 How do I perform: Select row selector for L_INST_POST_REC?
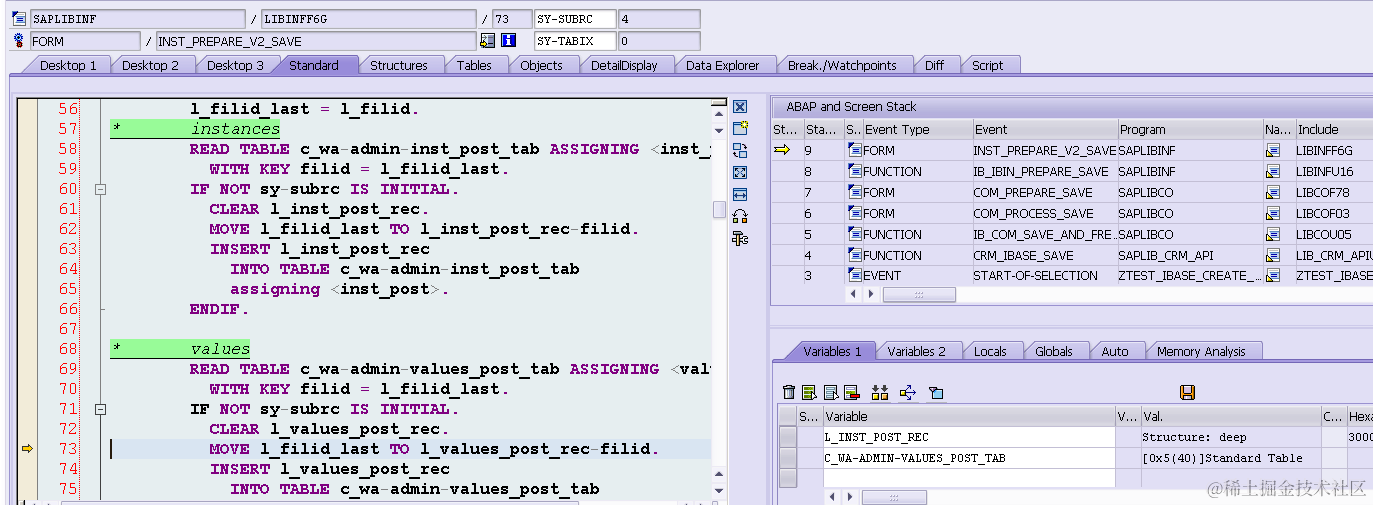click(x=788, y=437)
